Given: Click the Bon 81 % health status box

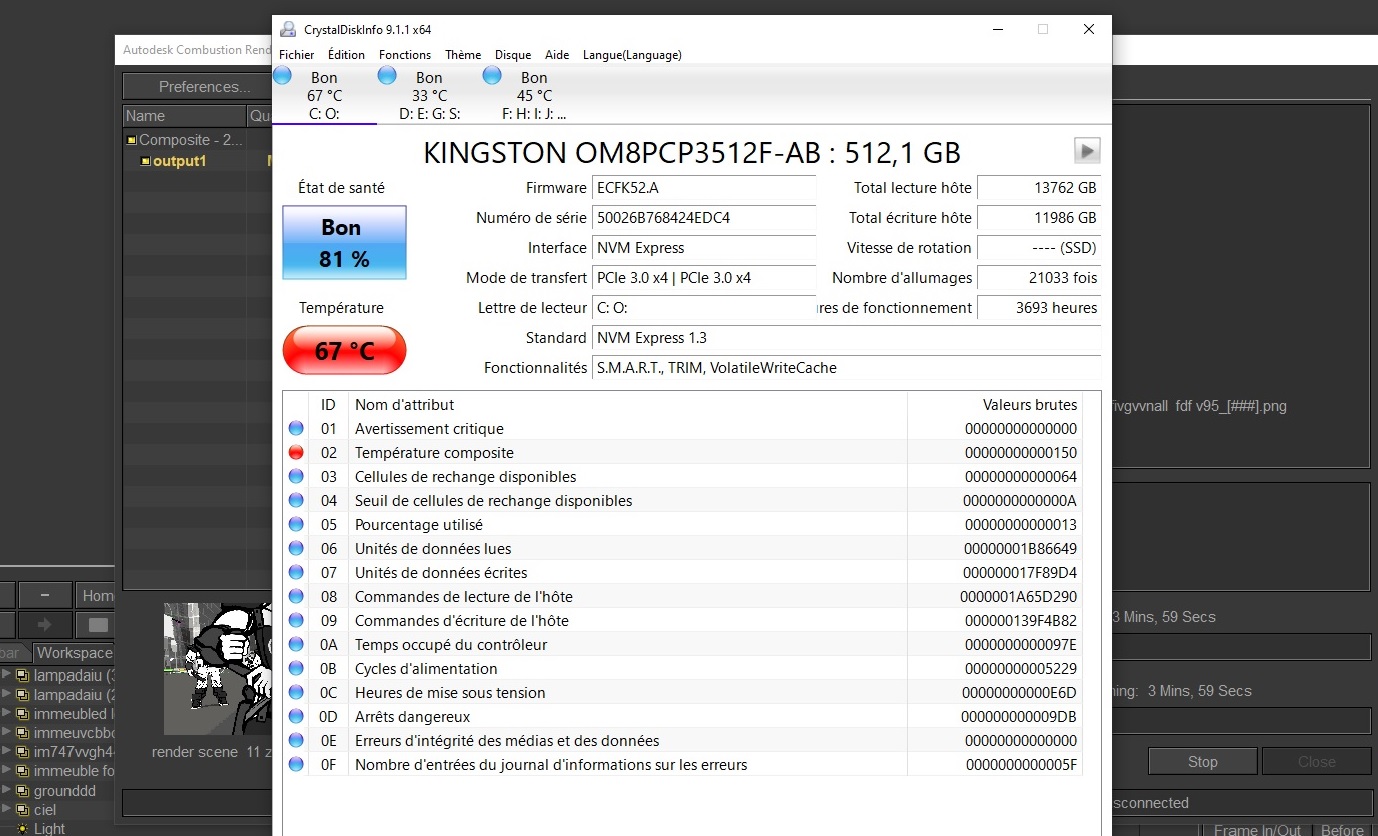Looking at the screenshot, I should [344, 243].
